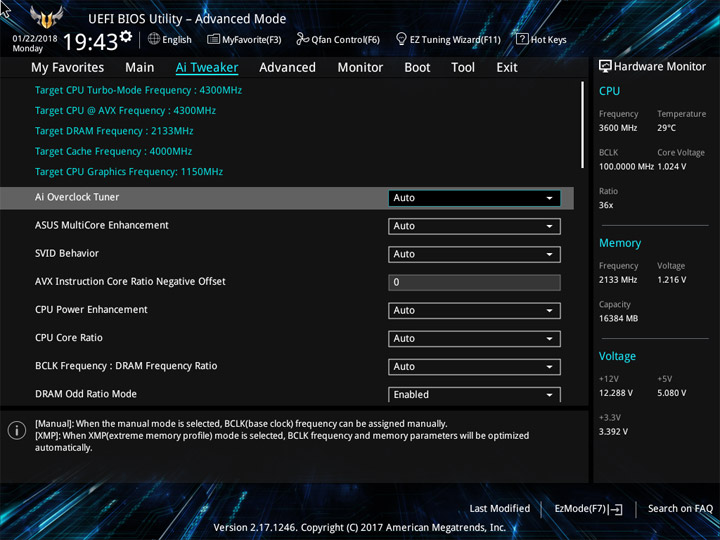Click the globe language icon
The width and height of the screenshot is (720, 540).
(154, 39)
